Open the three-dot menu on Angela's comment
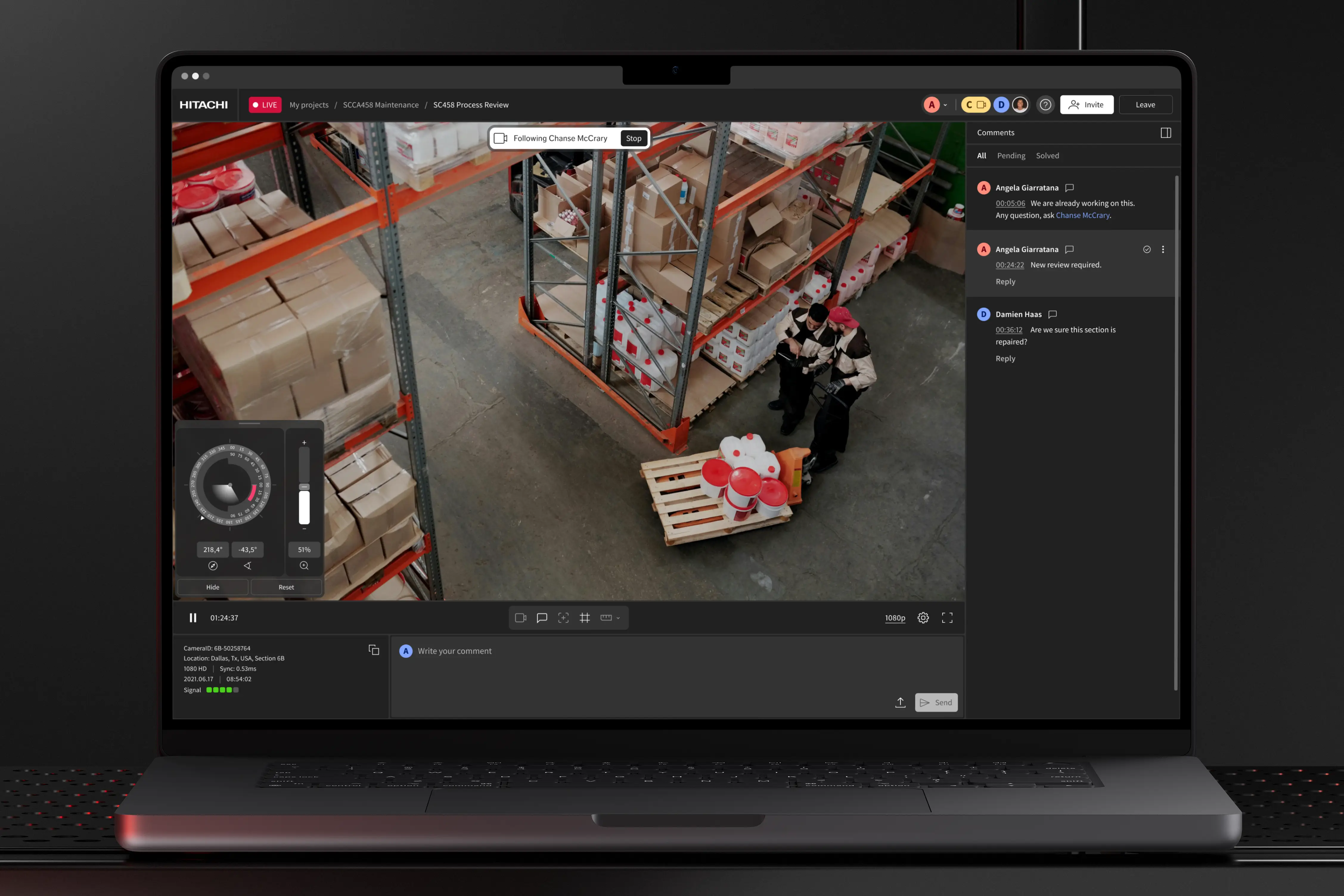 pos(1163,249)
